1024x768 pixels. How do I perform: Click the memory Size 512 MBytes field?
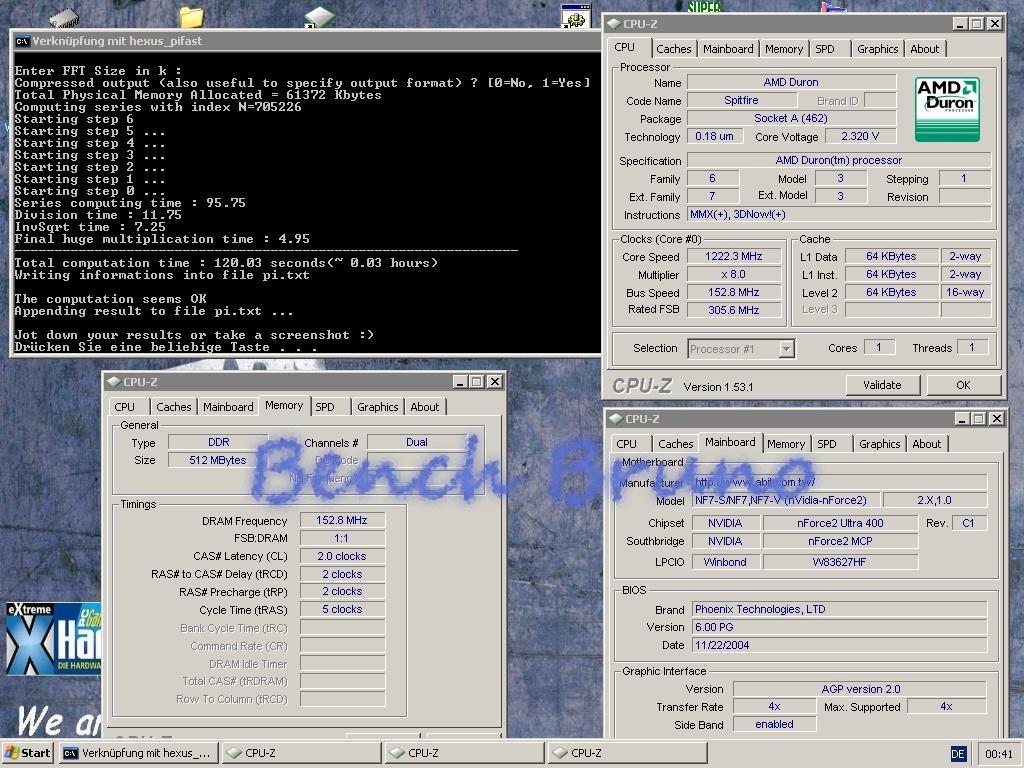(217, 460)
